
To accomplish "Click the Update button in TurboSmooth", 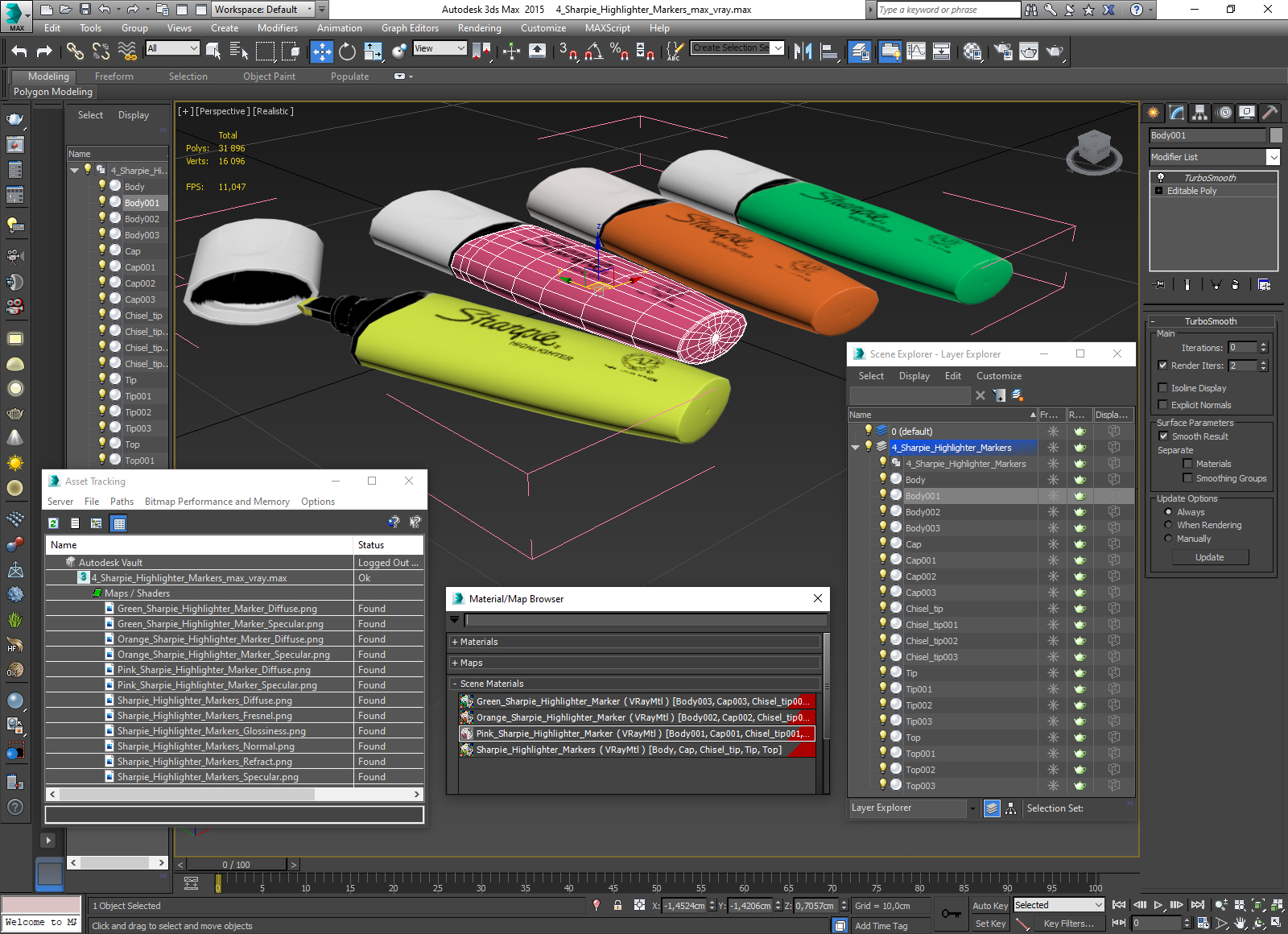I will click(x=1210, y=557).
